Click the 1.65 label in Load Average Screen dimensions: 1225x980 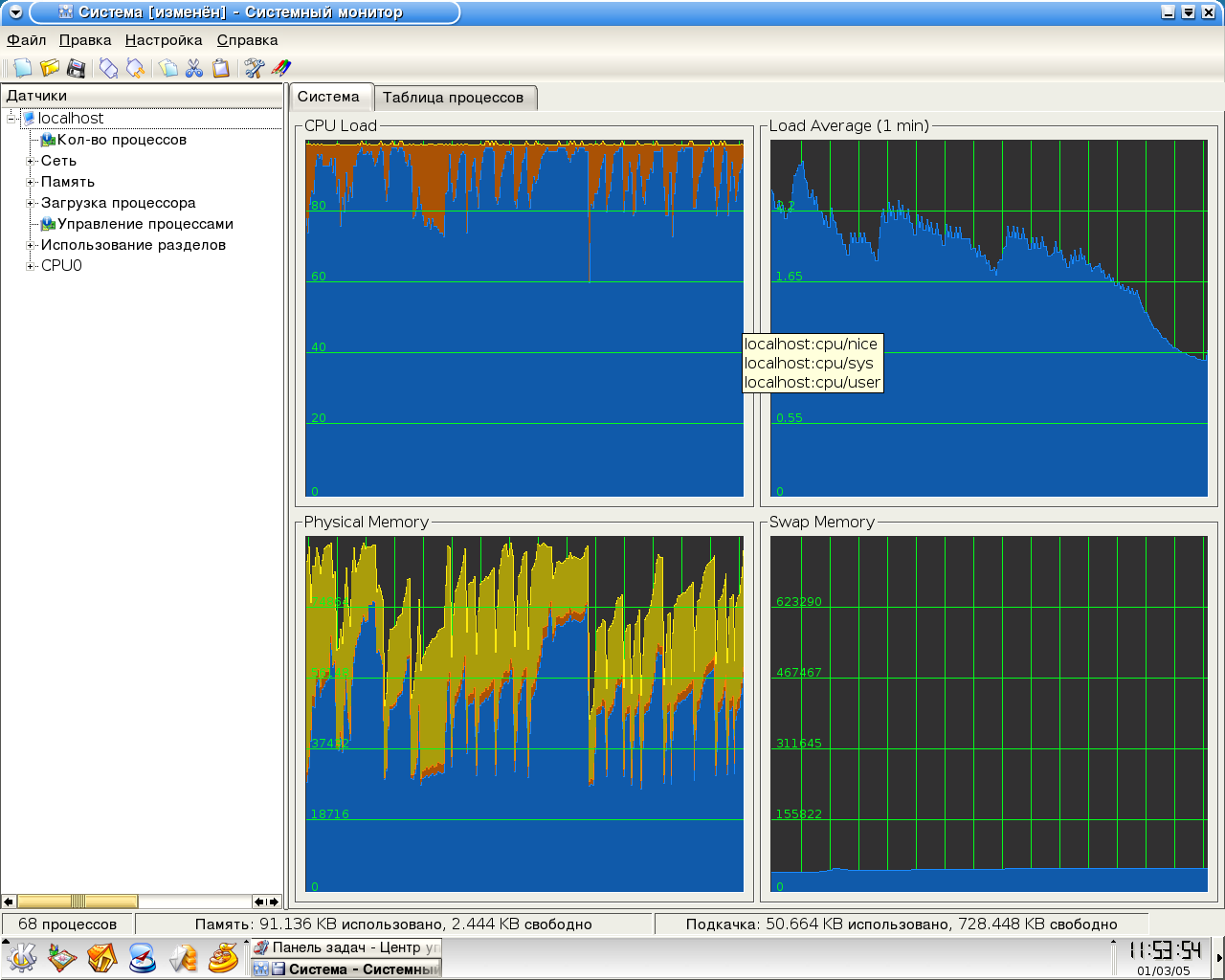click(x=790, y=277)
